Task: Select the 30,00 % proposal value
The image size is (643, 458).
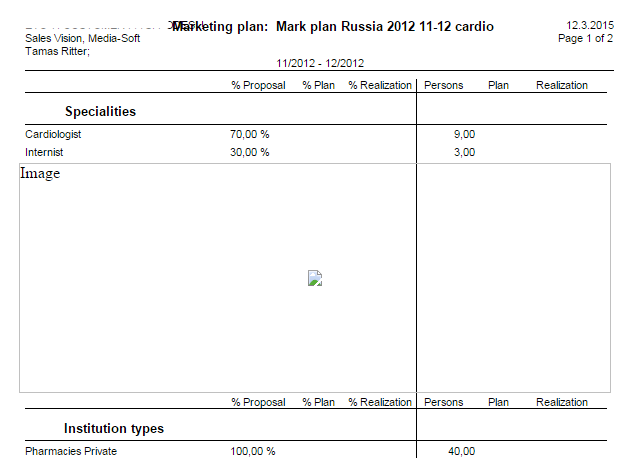Action: tap(250, 152)
